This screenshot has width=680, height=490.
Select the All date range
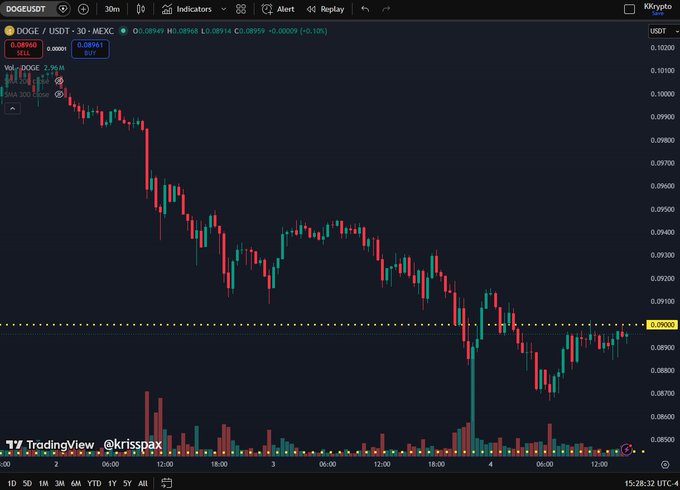[143, 483]
